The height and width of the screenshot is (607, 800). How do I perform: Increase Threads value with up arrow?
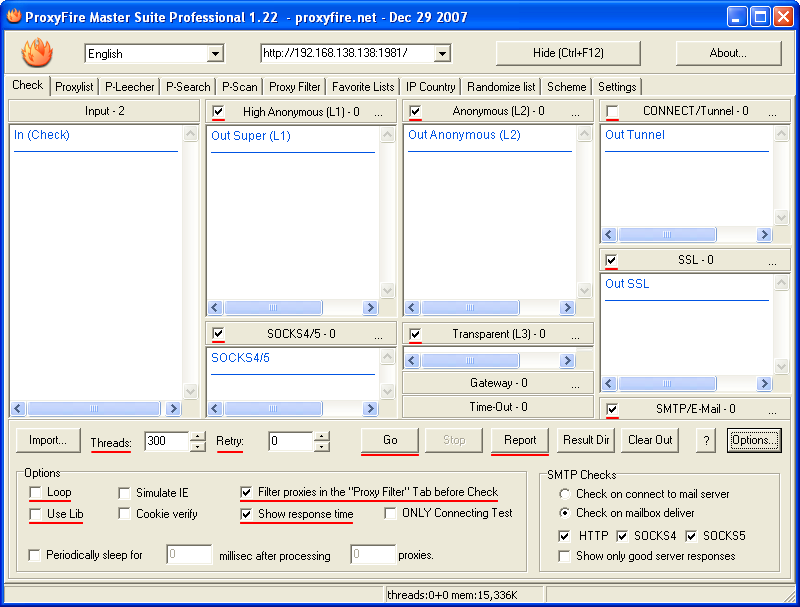(x=198, y=435)
